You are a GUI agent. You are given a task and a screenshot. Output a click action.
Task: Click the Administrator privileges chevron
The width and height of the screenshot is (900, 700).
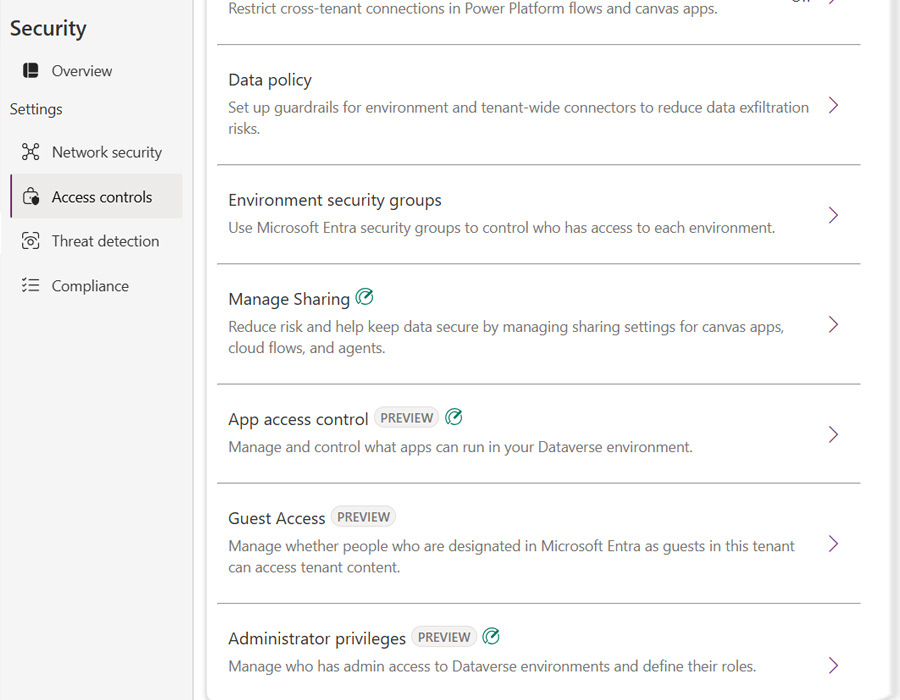tap(833, 666)
